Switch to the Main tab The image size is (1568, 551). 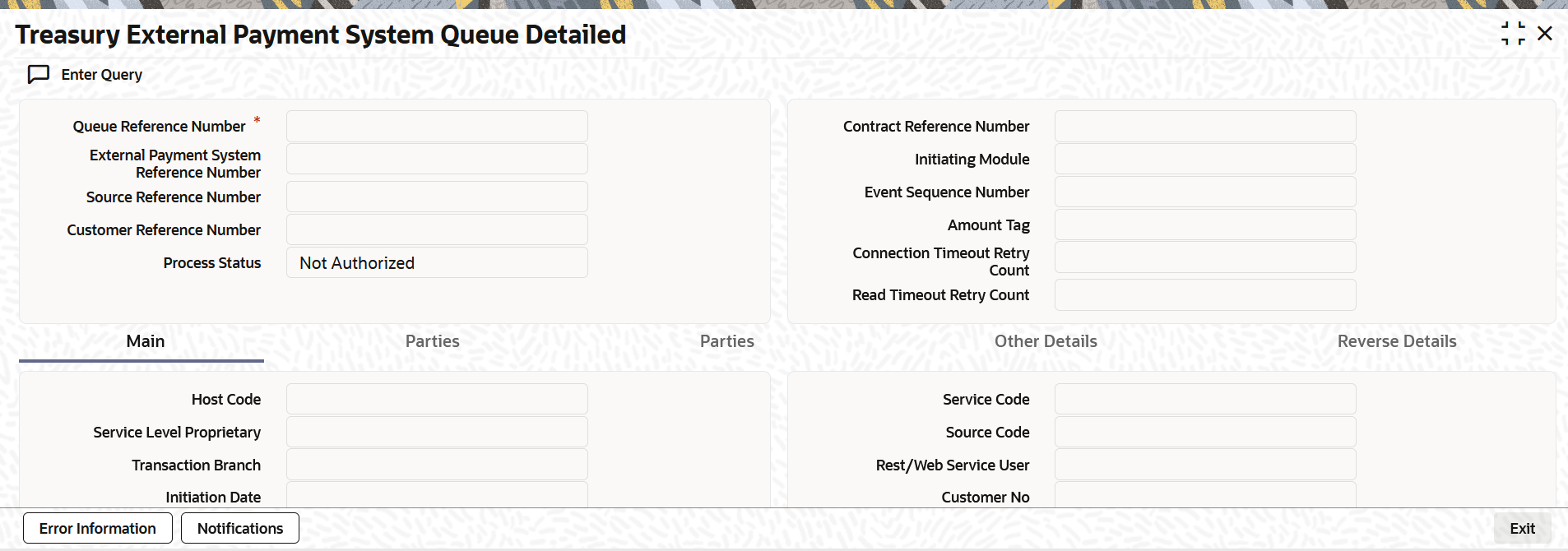pos(146,341)
